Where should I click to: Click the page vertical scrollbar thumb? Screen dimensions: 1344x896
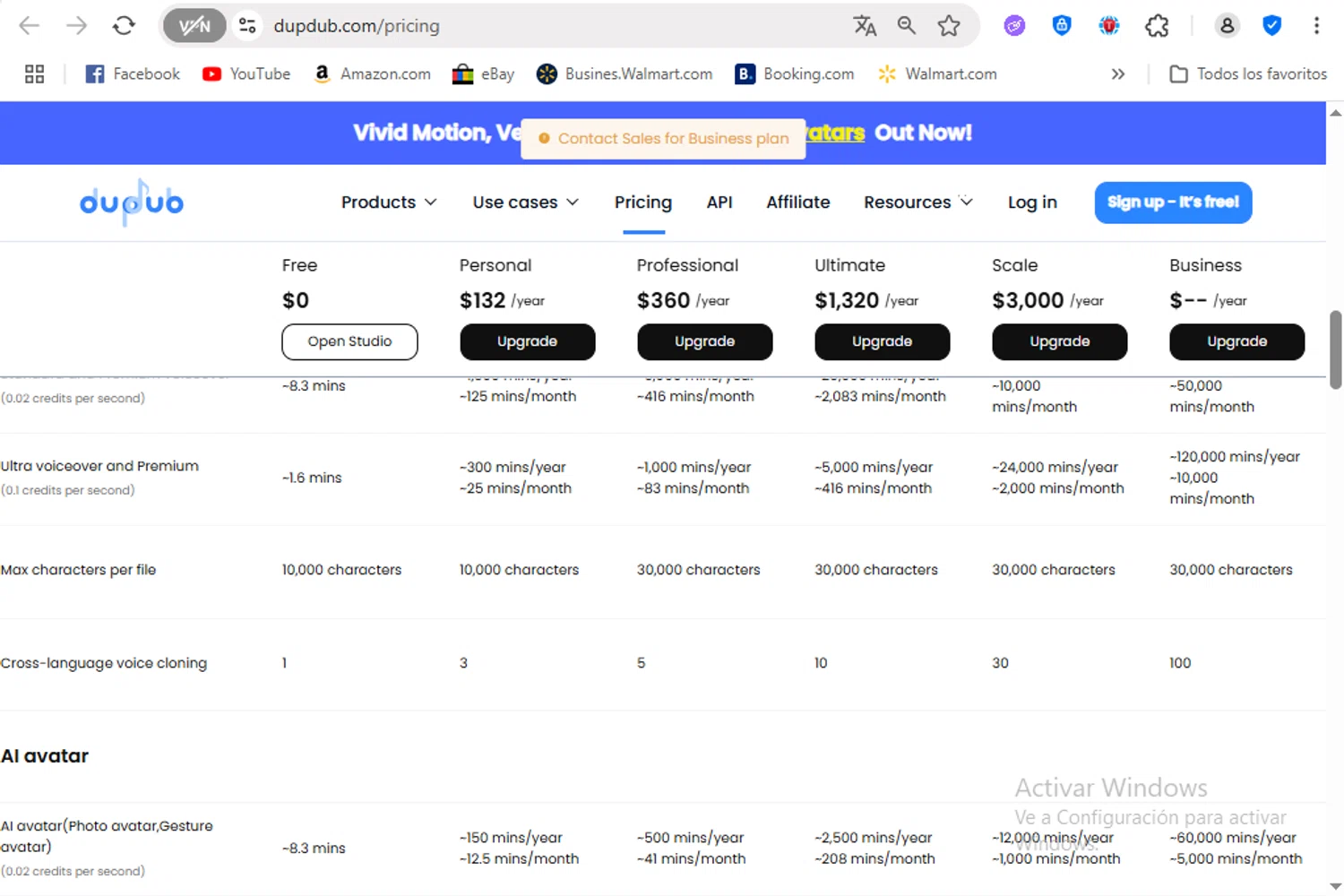(1335, 349)
